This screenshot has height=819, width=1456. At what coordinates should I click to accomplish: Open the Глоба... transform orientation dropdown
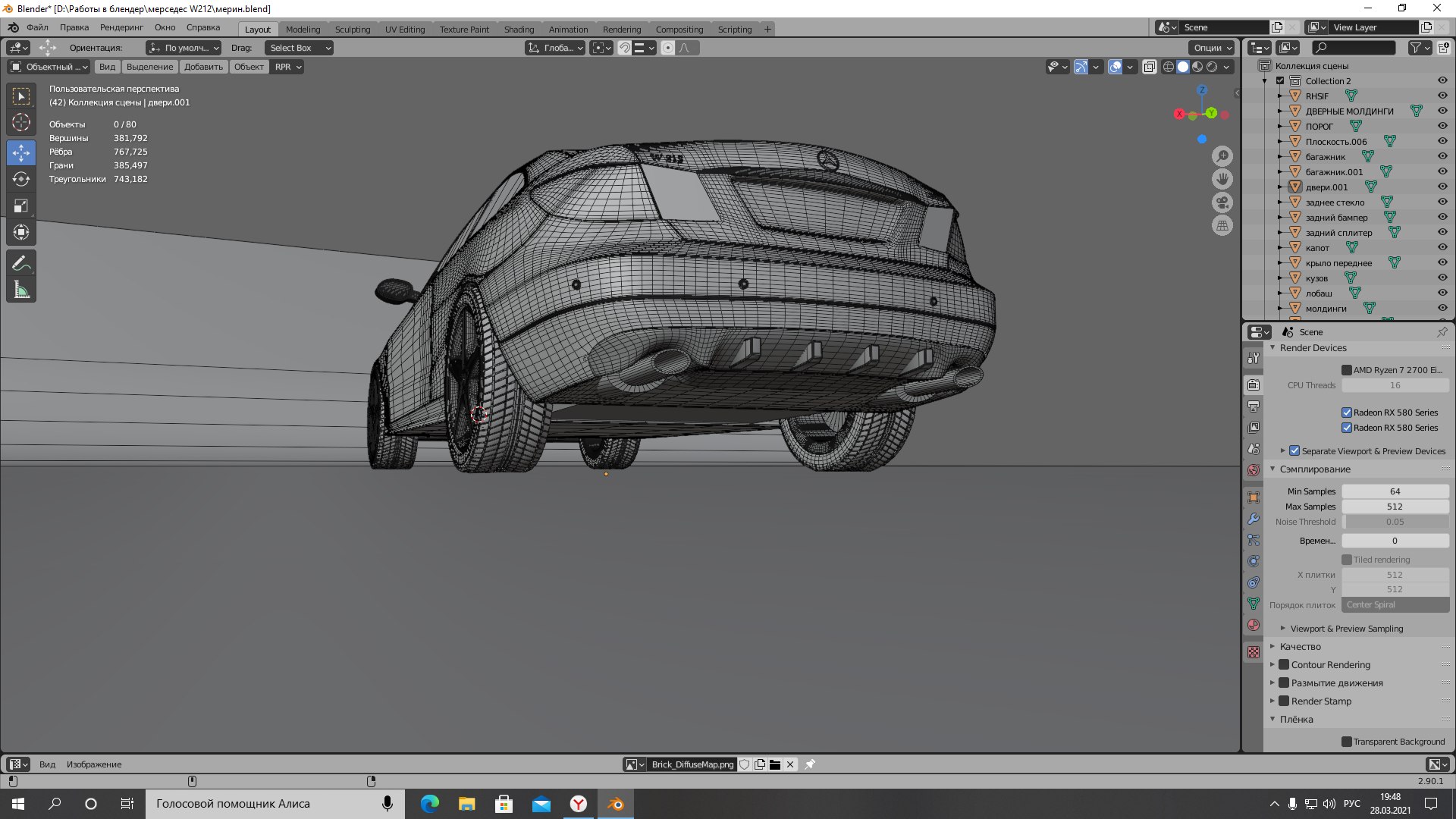click(555, 48)
